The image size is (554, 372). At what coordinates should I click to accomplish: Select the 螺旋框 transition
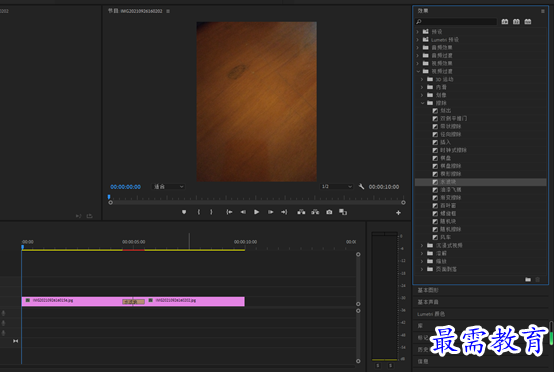click(x=448, y=213)
